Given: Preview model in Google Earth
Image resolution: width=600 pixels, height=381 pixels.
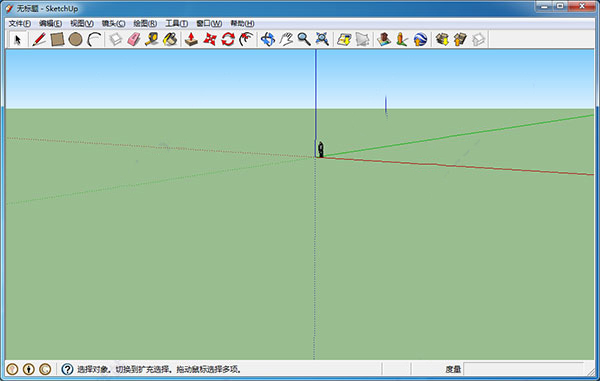Looking at the screenshot, I should 420,39.
